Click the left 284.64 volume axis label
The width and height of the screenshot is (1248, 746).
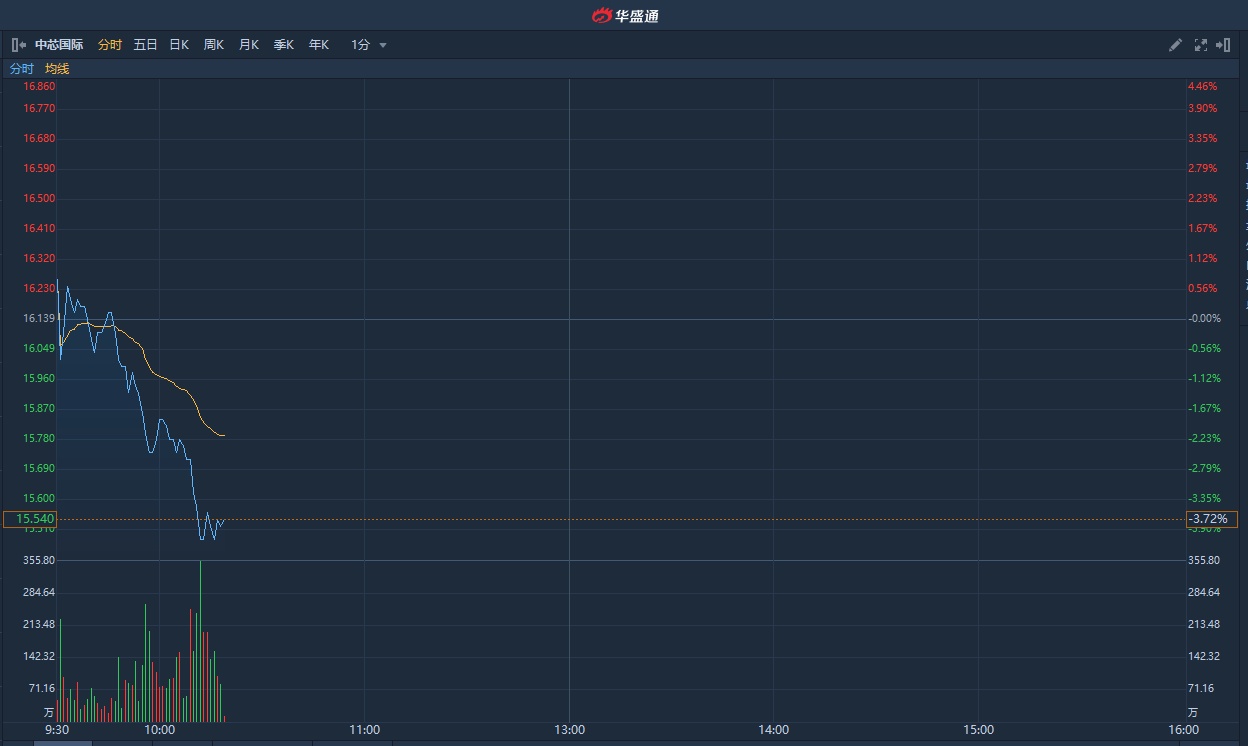39,592
